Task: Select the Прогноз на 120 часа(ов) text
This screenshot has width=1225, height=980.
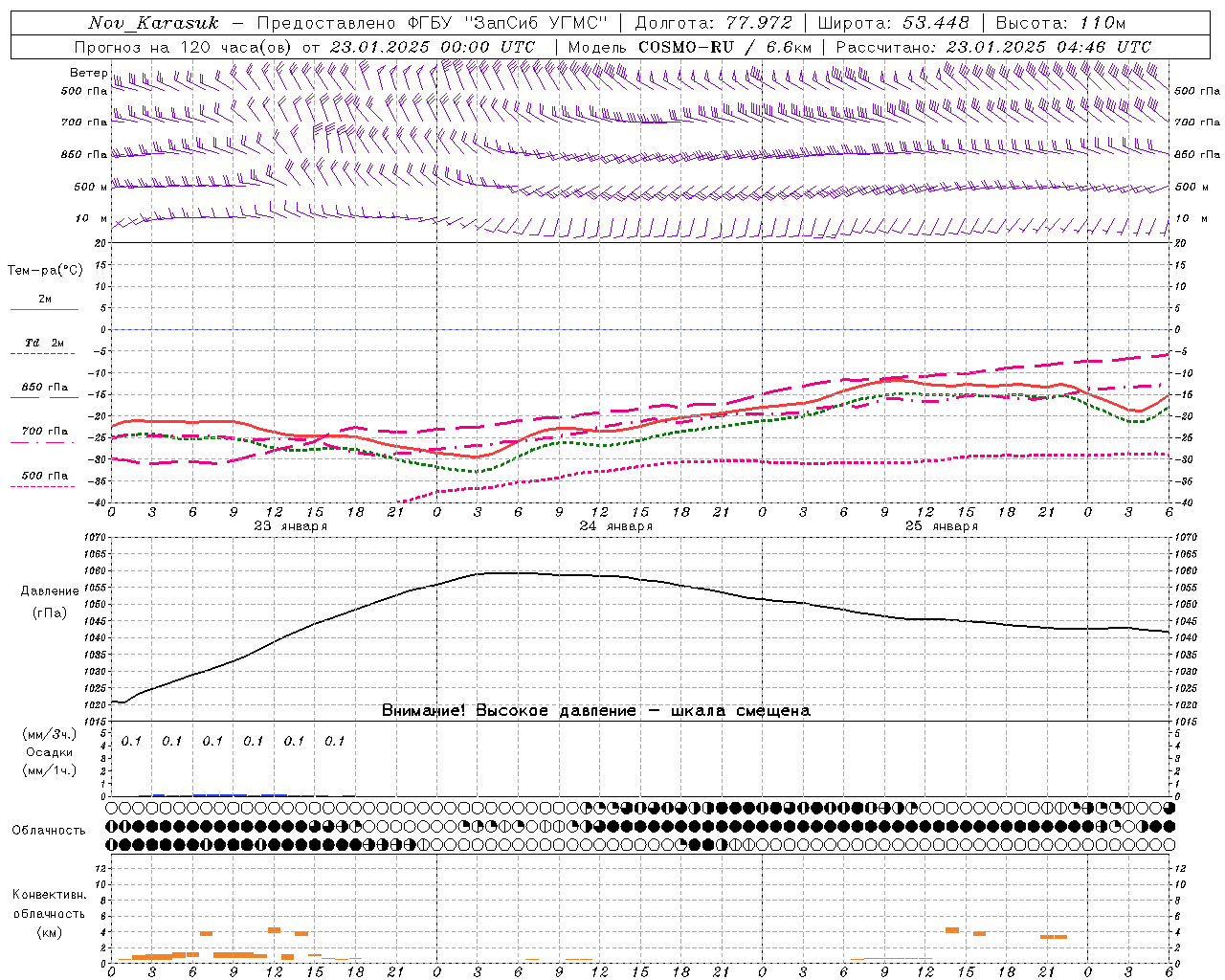Action: coord(185,47)
